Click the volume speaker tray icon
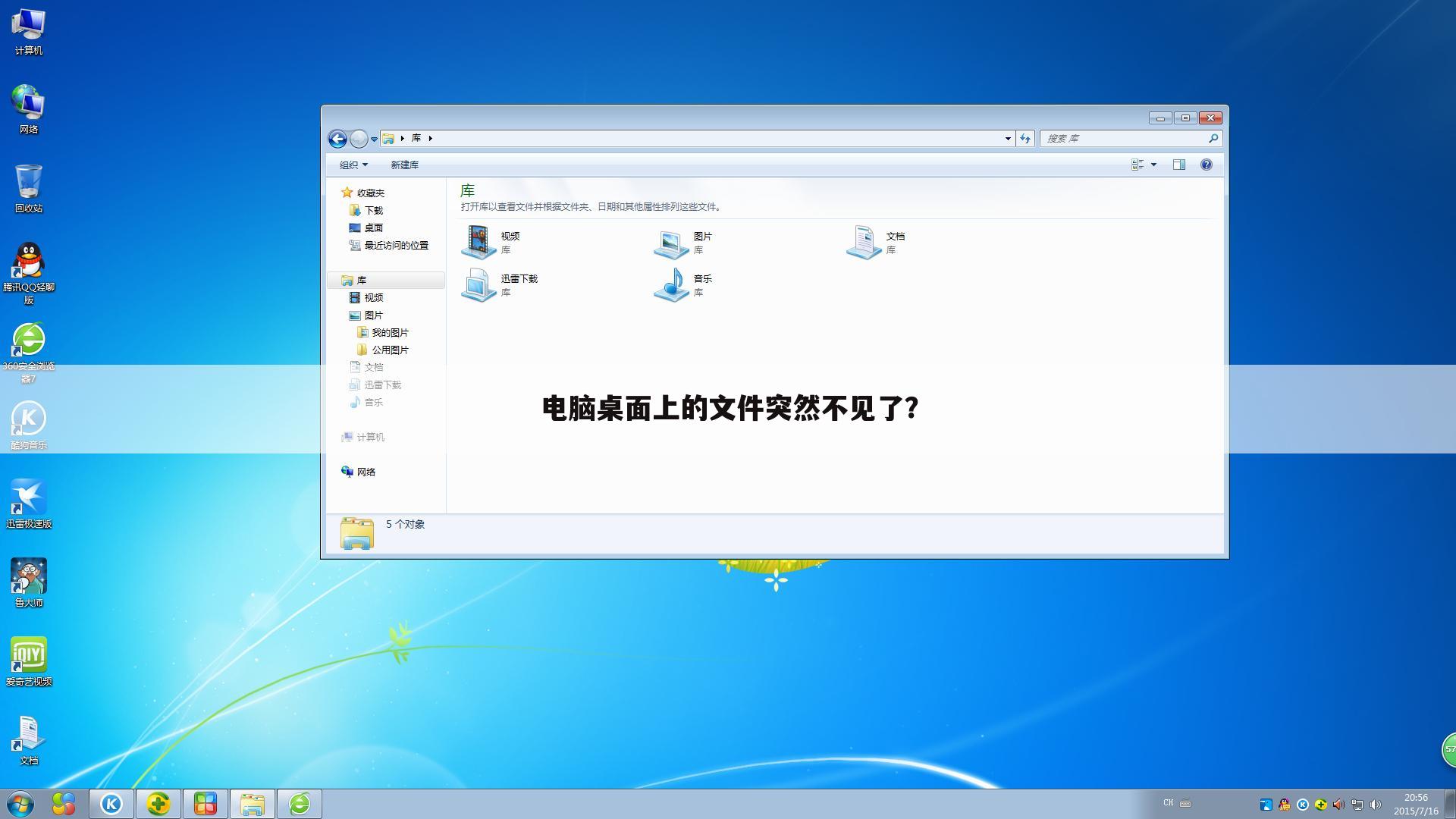This screenshot has width=1456, height=819. (1376, 805)
